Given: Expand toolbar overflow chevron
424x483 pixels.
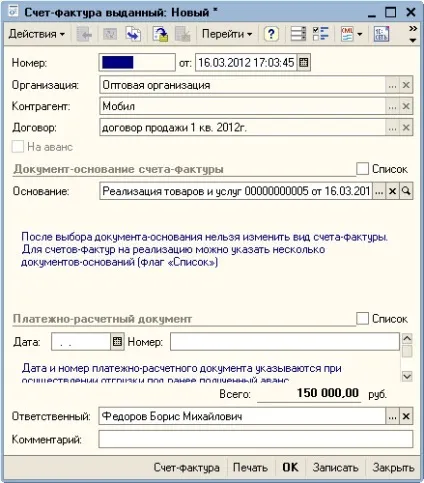Looking at the screenshot, I should (x=413, y=29).
